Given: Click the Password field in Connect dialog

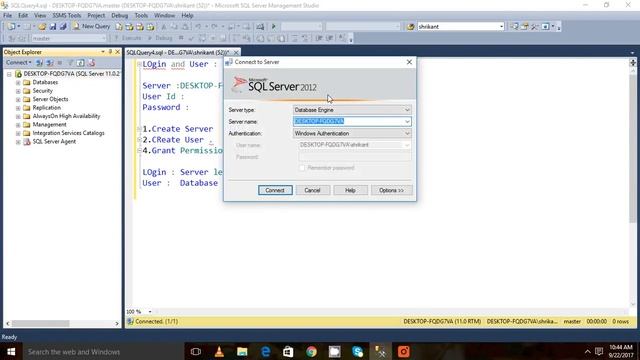Looking at the screenshot, I should coord(355,157).
